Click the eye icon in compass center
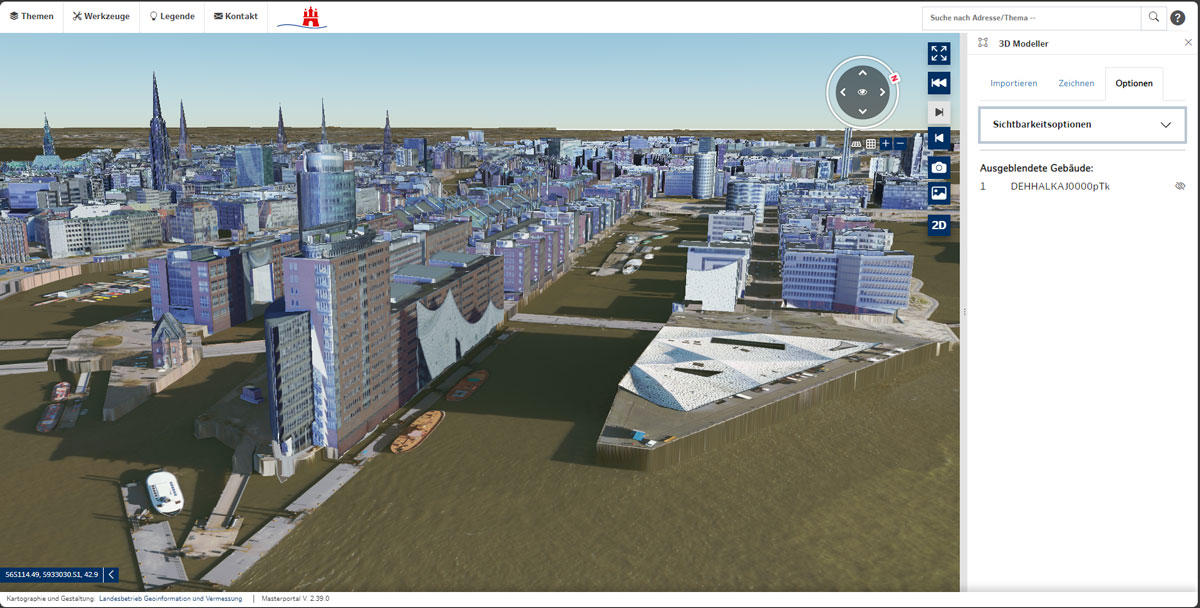Viewport: 1200px width, 608px height. point(862,92)
